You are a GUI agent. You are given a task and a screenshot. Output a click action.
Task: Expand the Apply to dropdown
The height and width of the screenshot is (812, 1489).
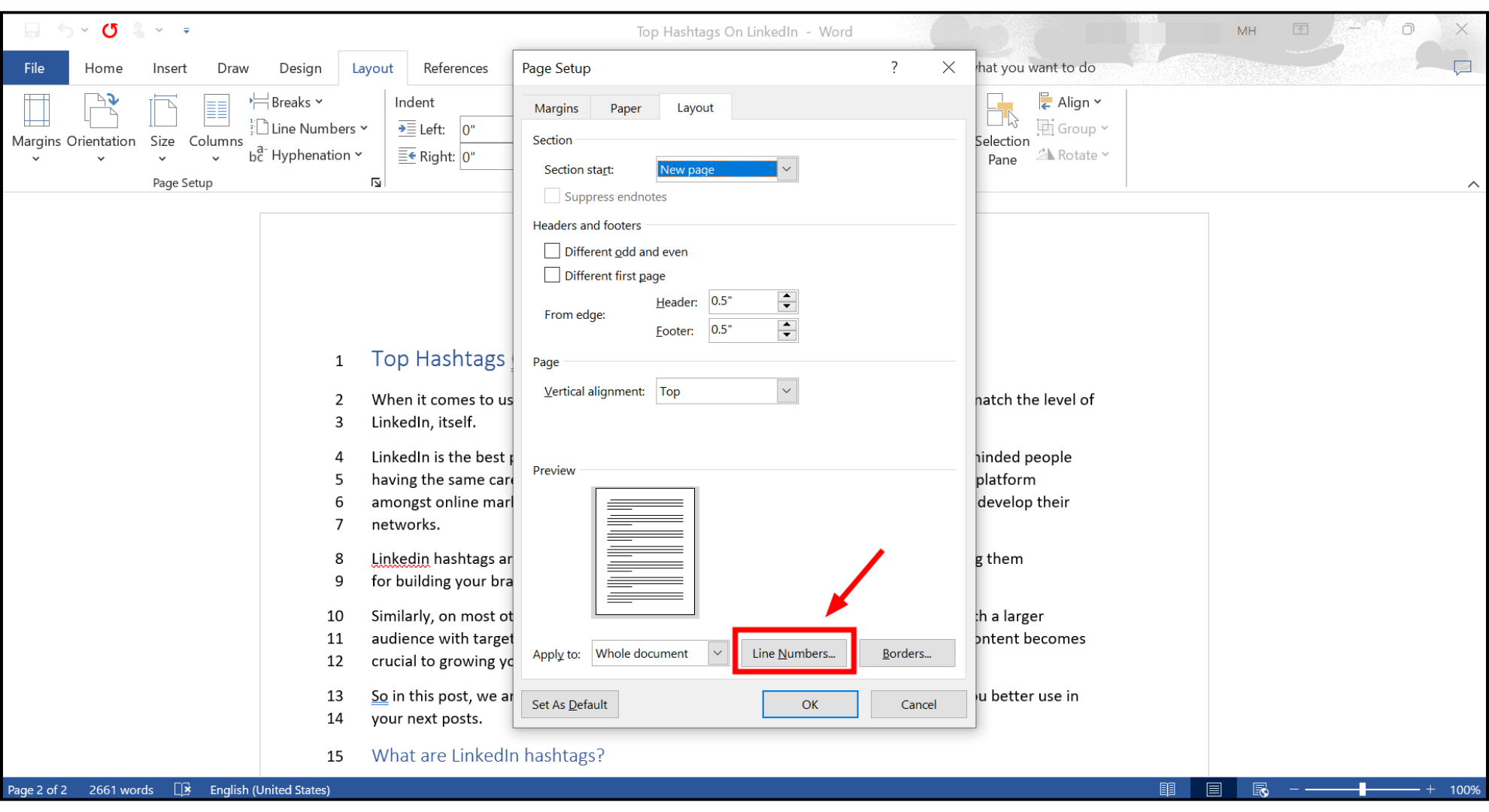(x=717, y=653)
